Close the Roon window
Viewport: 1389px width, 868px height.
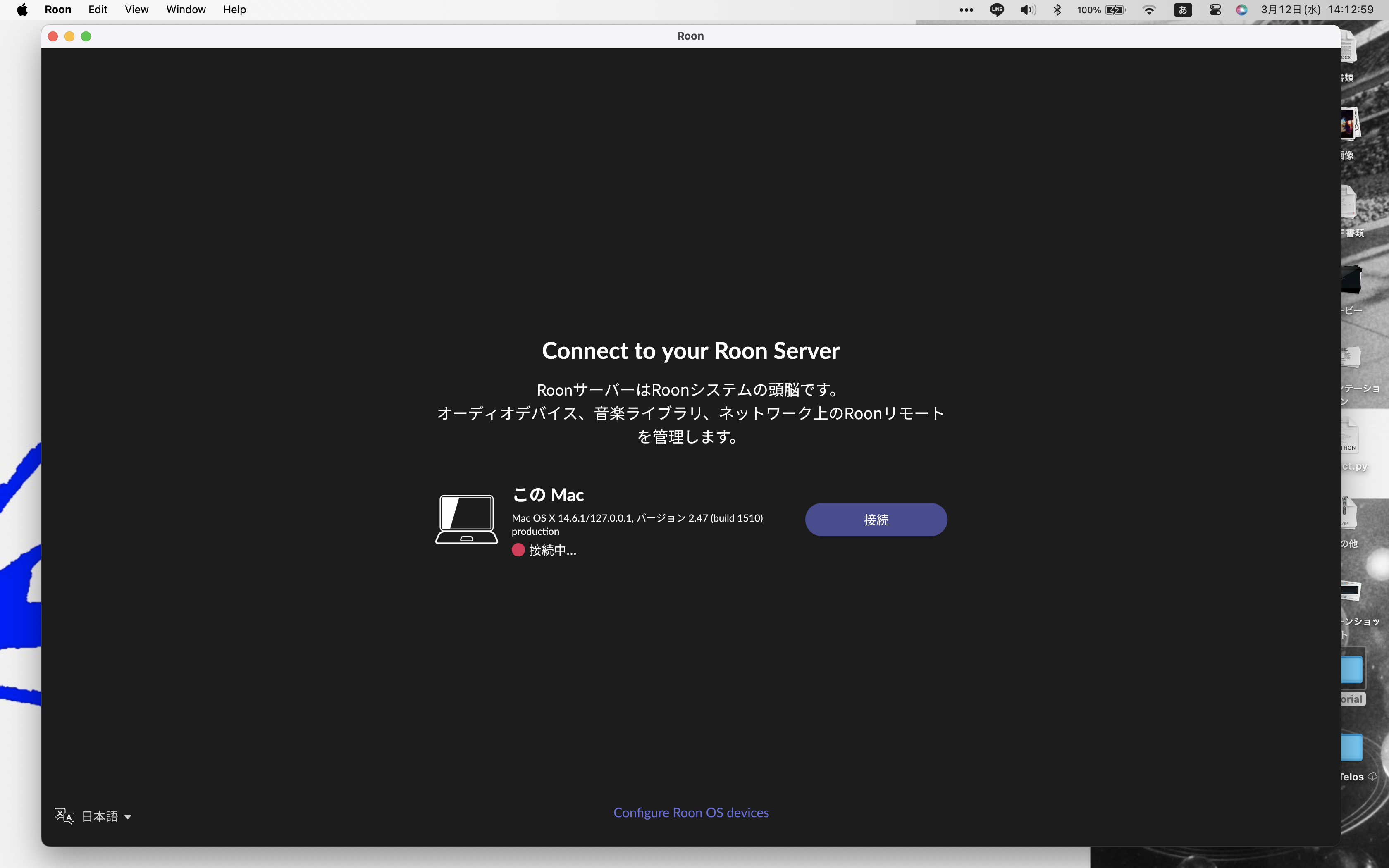tap(53, 36)
